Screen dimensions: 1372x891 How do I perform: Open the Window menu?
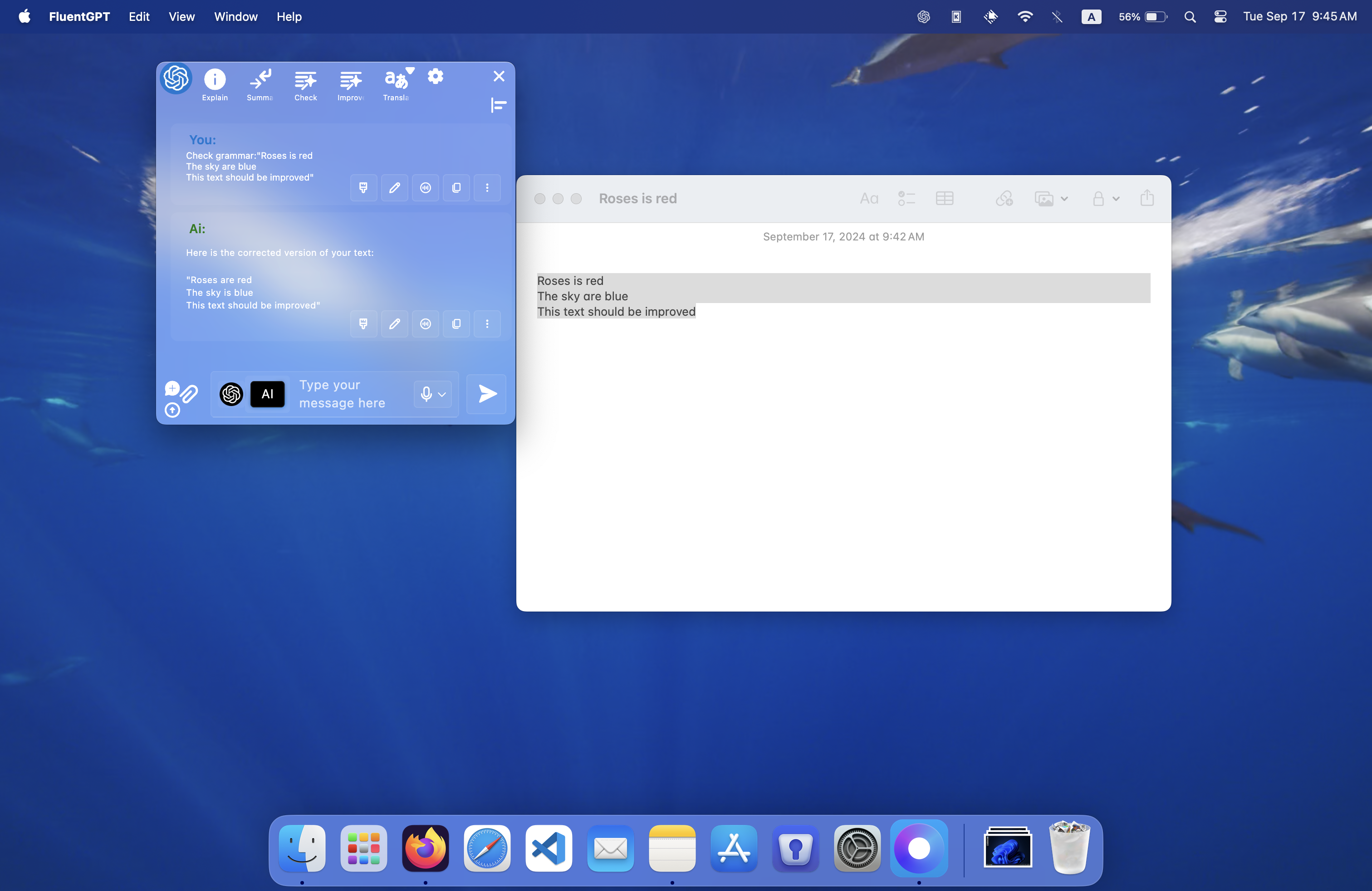coord(235,17)
